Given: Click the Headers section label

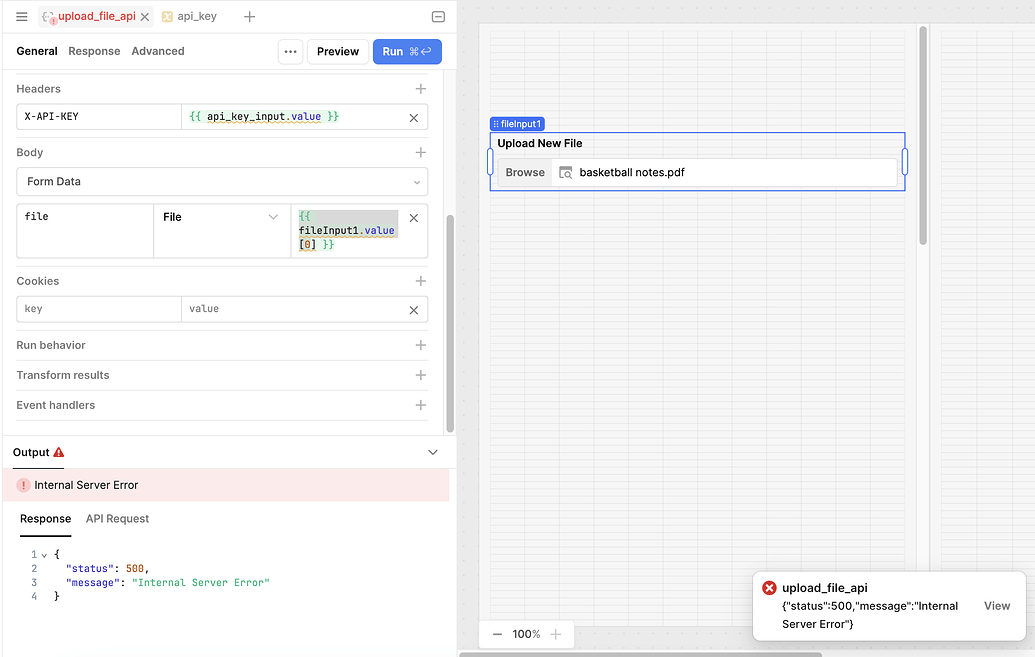Looking at the screenshot, I should (38, 89).
